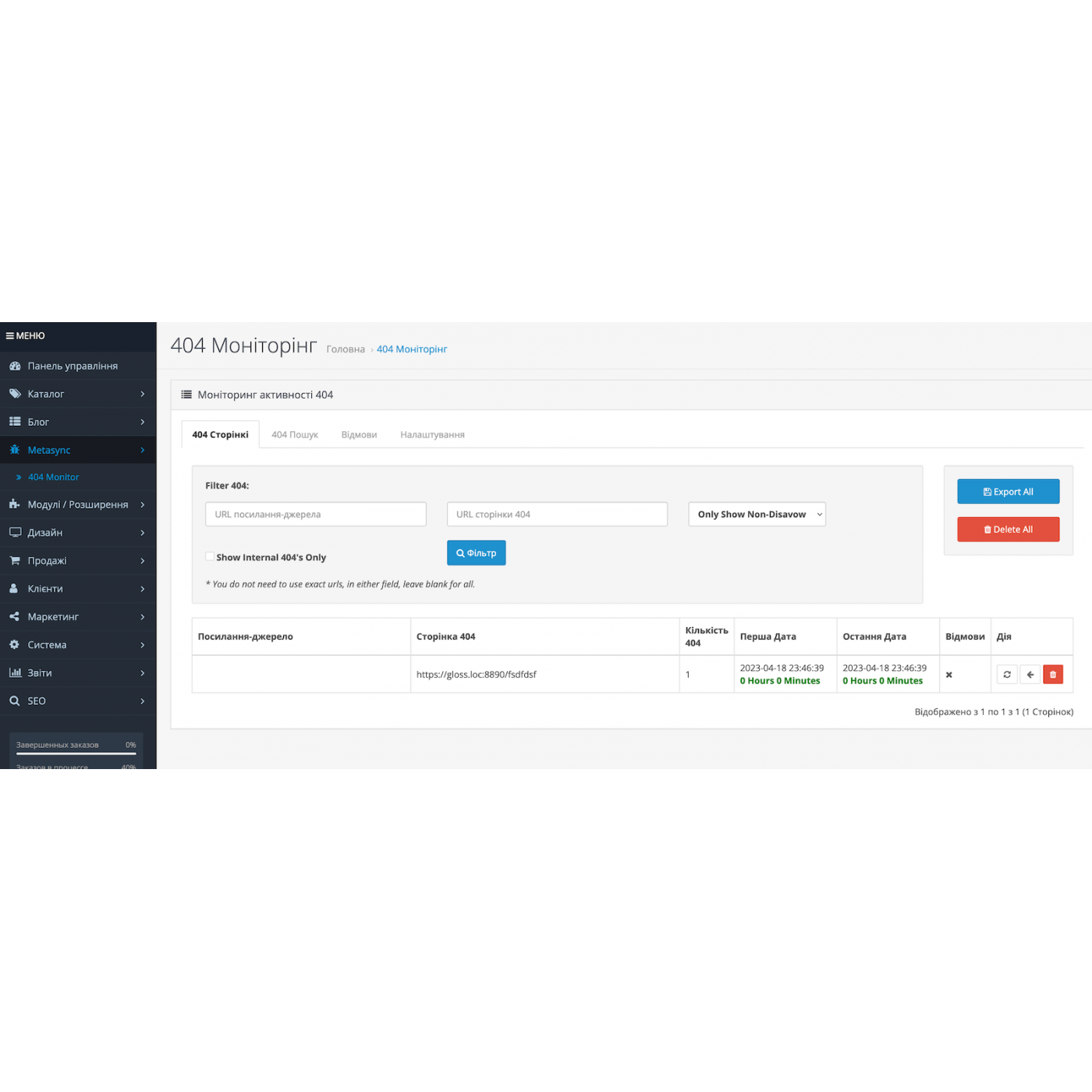1092x1092 pixels.
Task: Click the Продажі shopping cart icon
Action: click(15, 561)
